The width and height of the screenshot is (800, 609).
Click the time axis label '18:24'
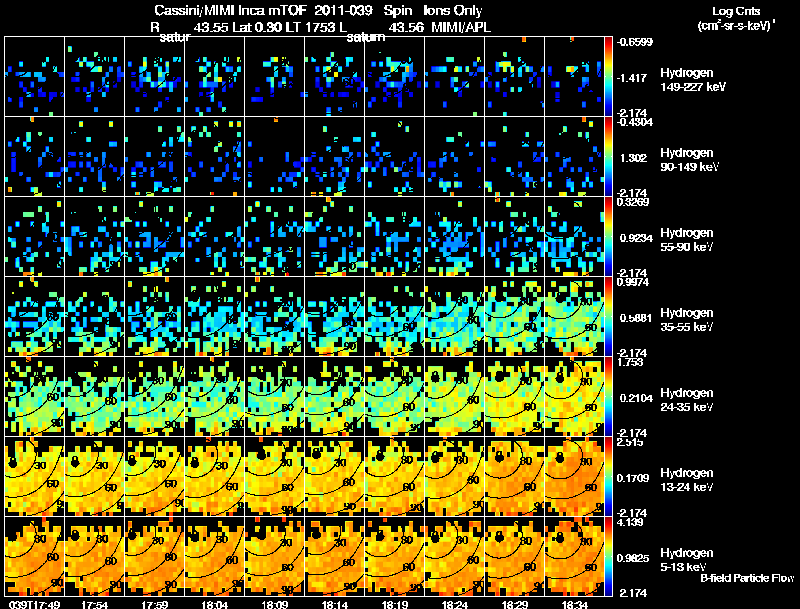[455, 604]
